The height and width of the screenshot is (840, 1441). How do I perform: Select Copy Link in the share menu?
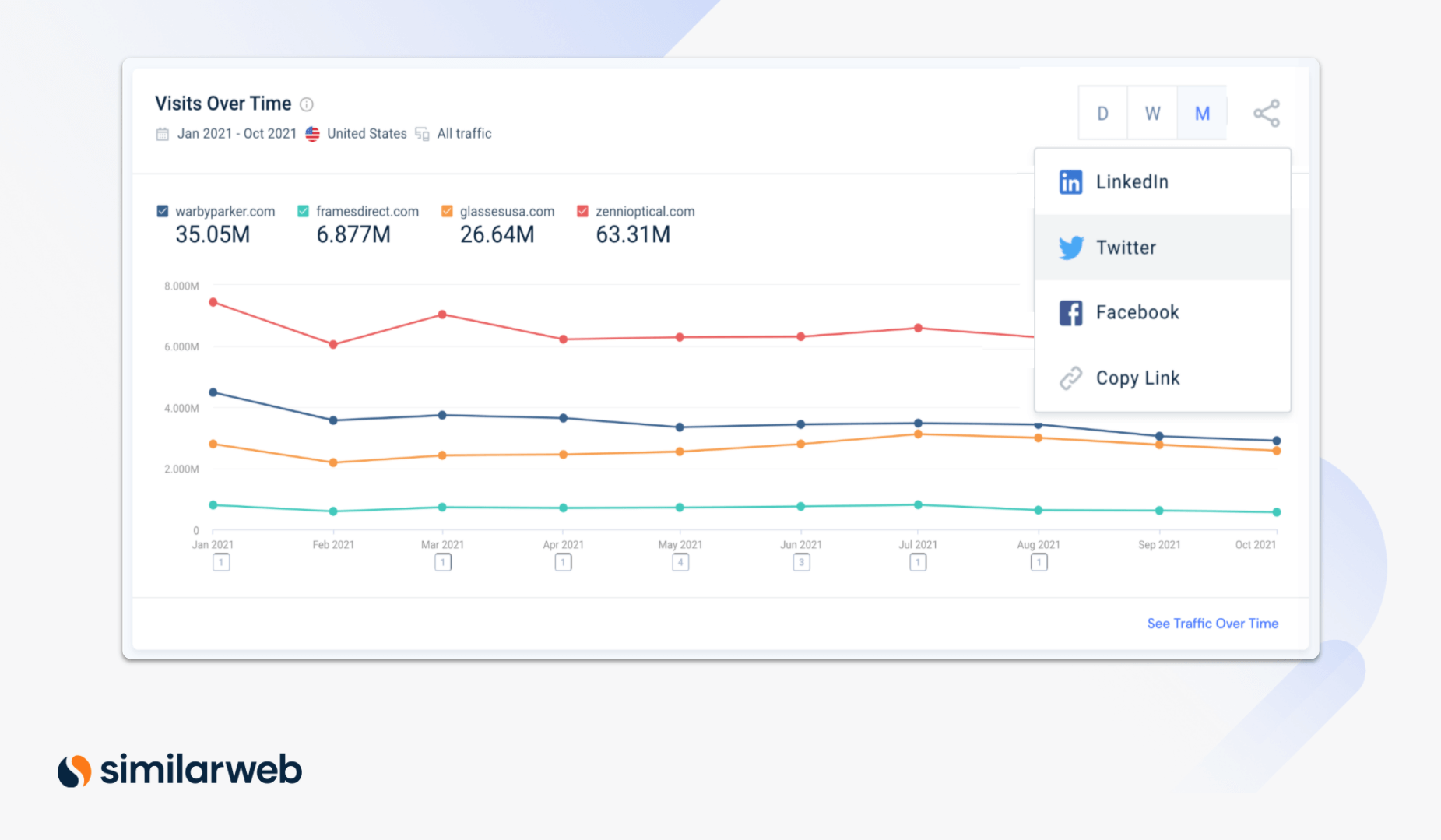coord(1137,378)
